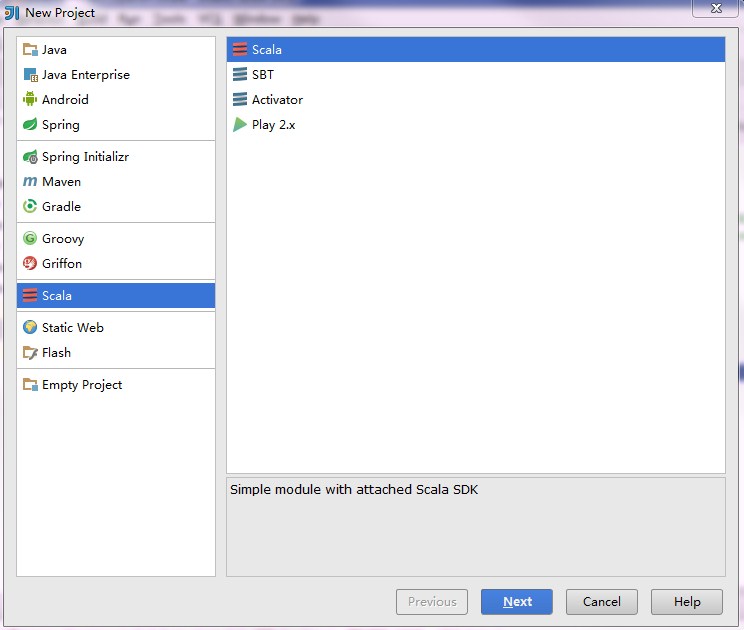
Task: Select Activator project template
Action: pos(476,99)
